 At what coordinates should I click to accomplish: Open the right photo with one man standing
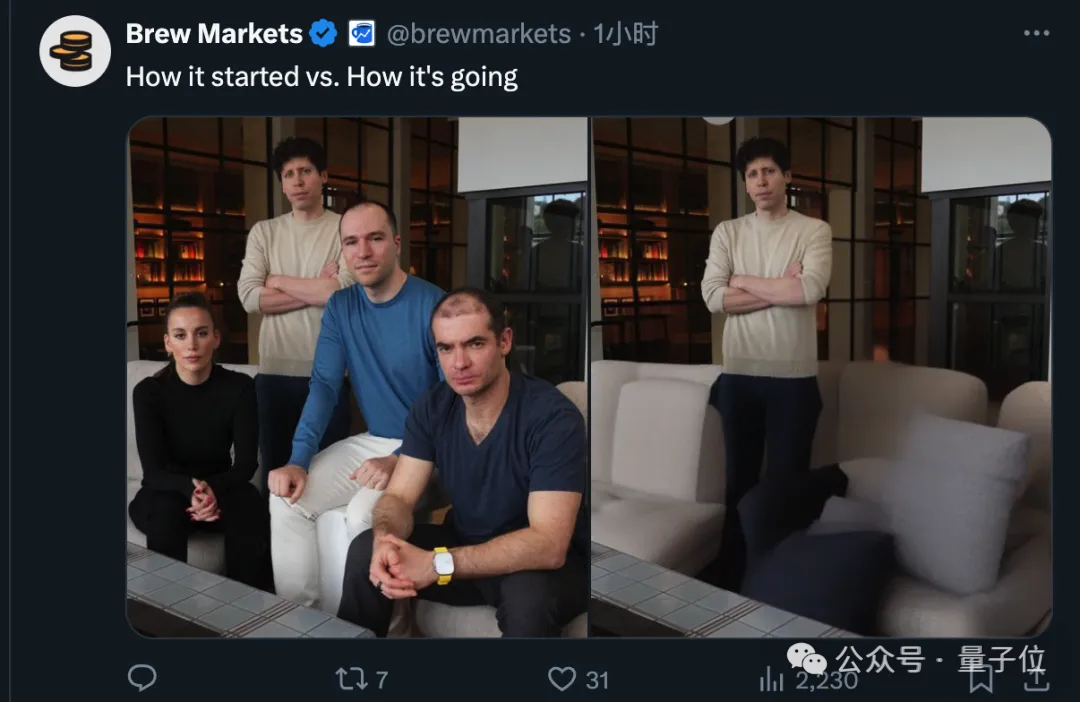tap(821, 377)
